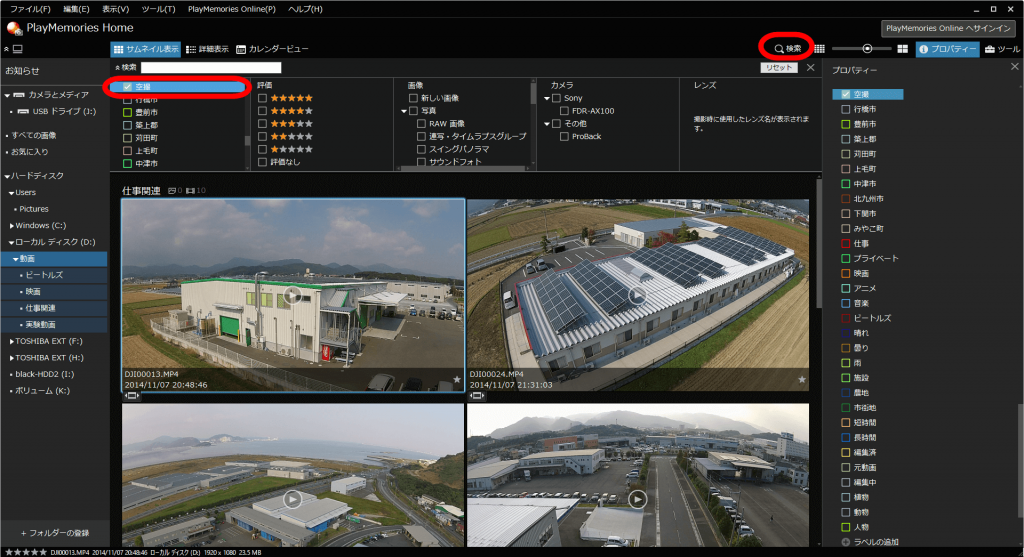1024x557 pixels.
Task: Open the ヘルプ(H) menu
Action: (x=306, y=9)
